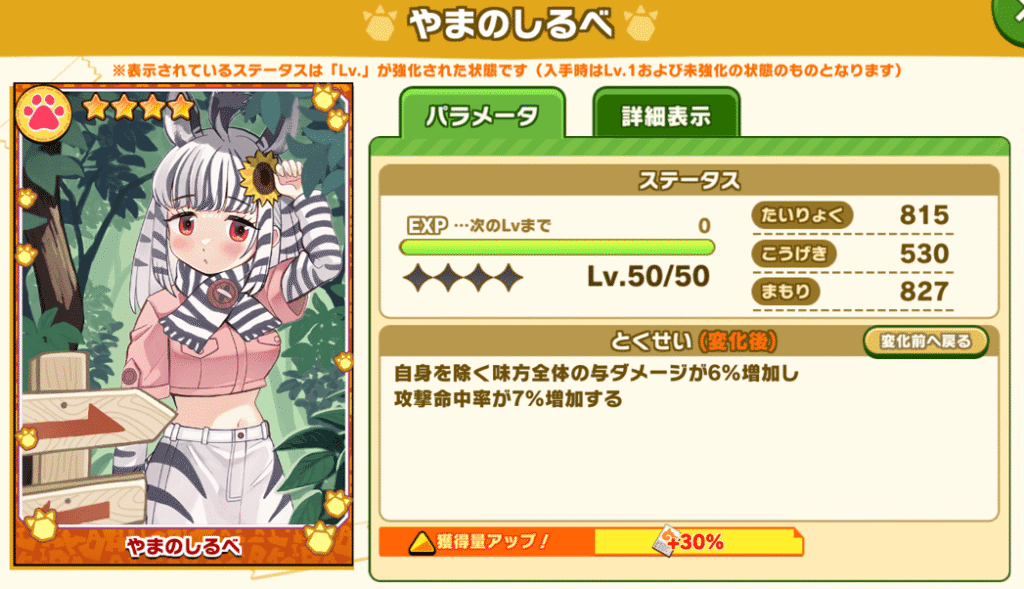Click the card name plate やまのしるべ

(x=184, y=546)
